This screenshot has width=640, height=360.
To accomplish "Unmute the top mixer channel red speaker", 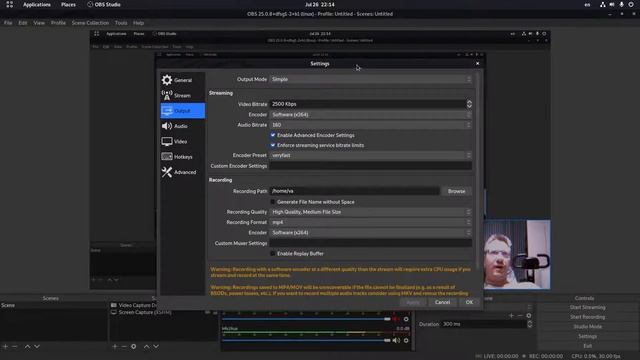I will pos(396,319).
